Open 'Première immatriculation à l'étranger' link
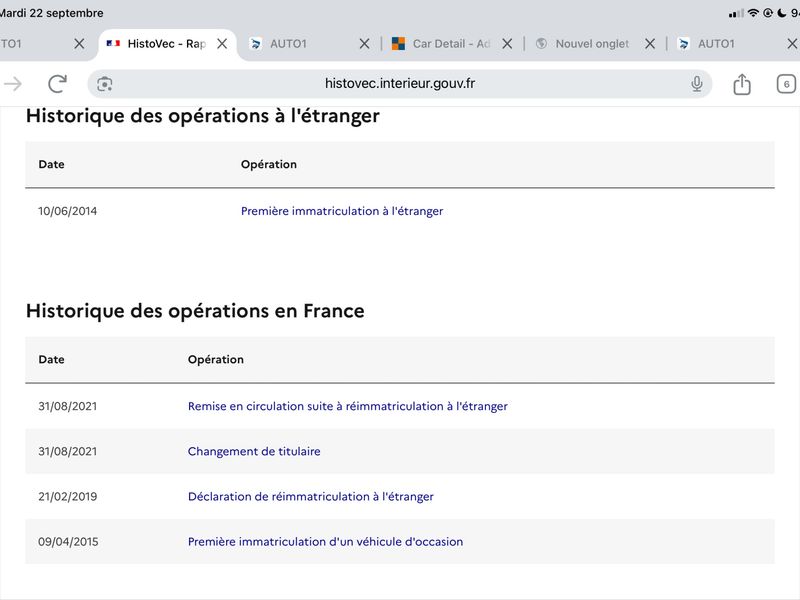The image size is (800, 600). [x=342, y=211]
